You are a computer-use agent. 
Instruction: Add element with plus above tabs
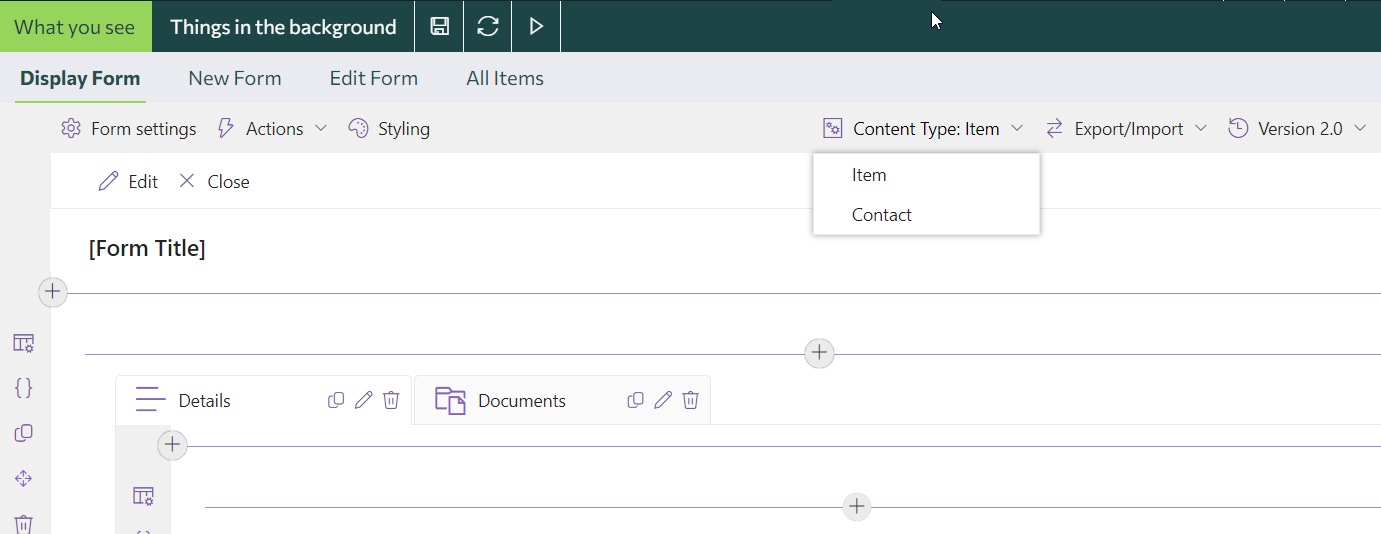tap(820, 352)
